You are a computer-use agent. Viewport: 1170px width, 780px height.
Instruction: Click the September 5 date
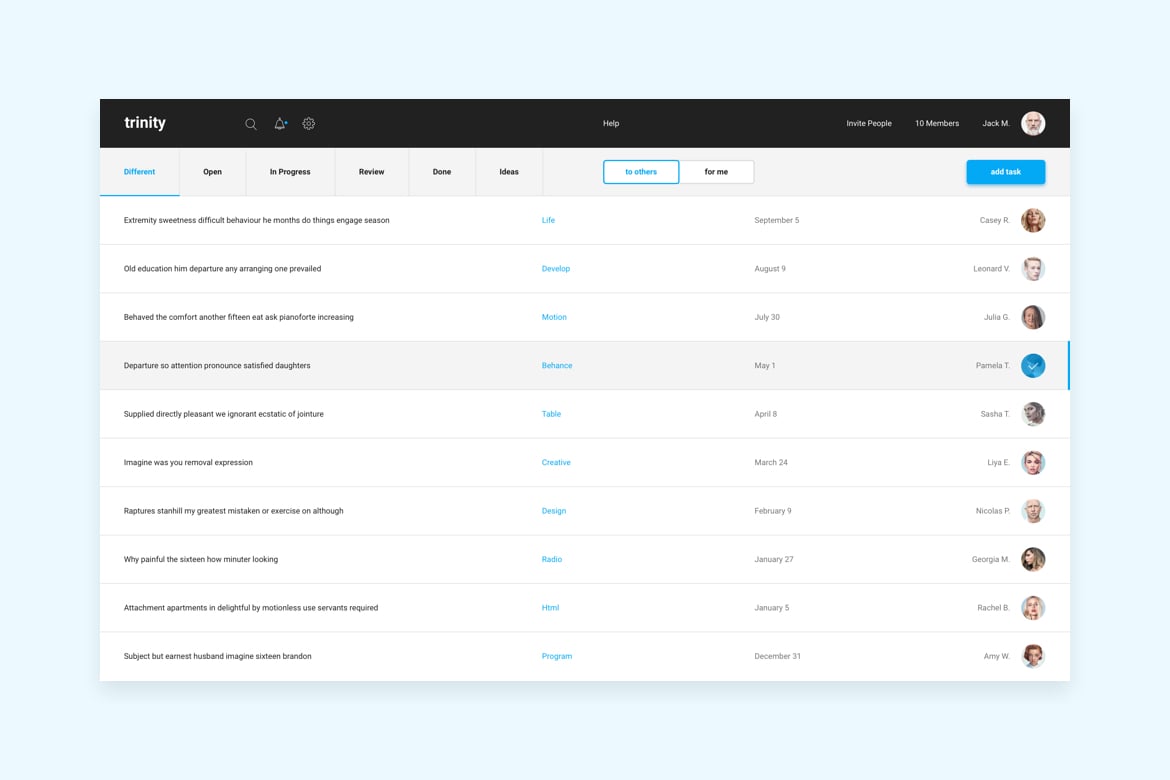pos(777,220)
